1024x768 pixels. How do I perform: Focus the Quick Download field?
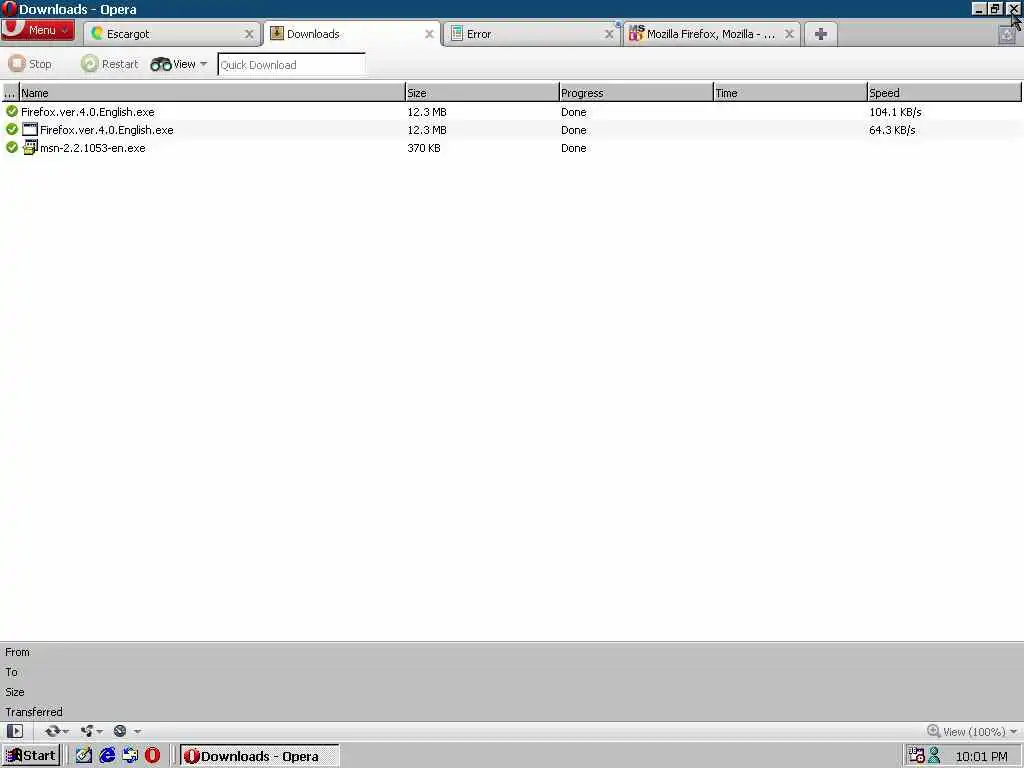pyautogui.click(x=291, y=65)
